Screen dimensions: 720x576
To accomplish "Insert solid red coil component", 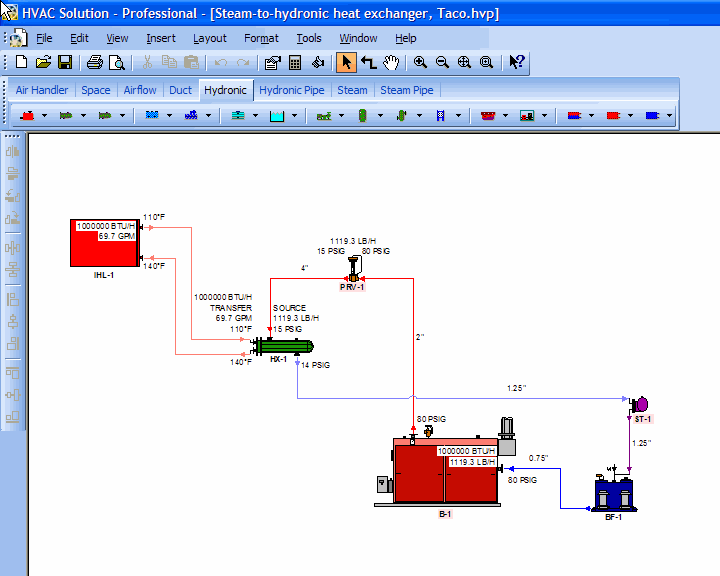I will [x=613, y=116].
